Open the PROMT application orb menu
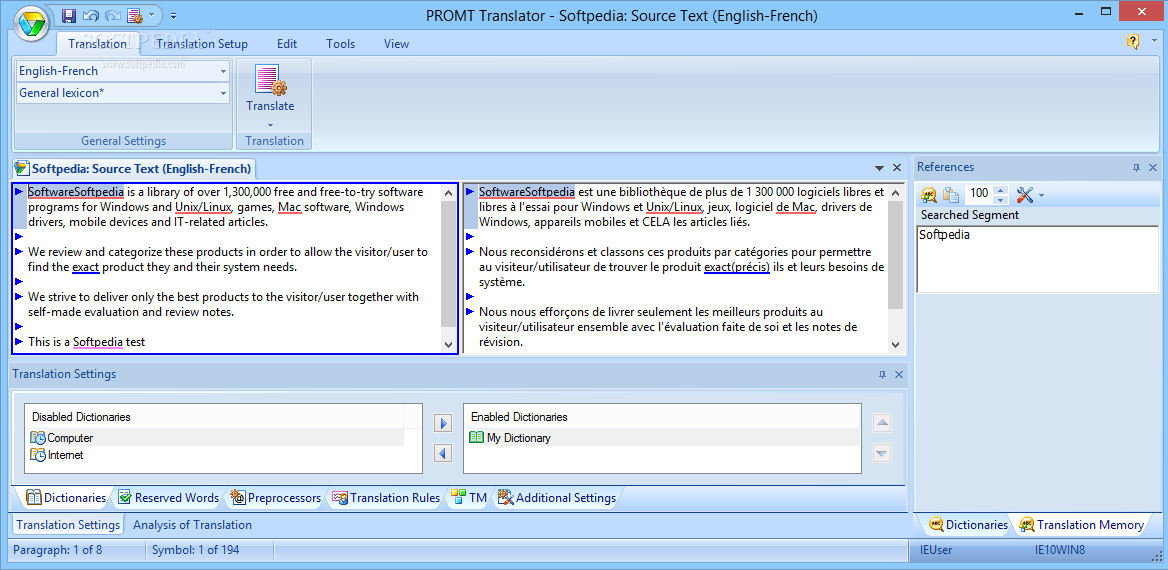This screenshot has height=570, width=1168. tap(31, 23)
